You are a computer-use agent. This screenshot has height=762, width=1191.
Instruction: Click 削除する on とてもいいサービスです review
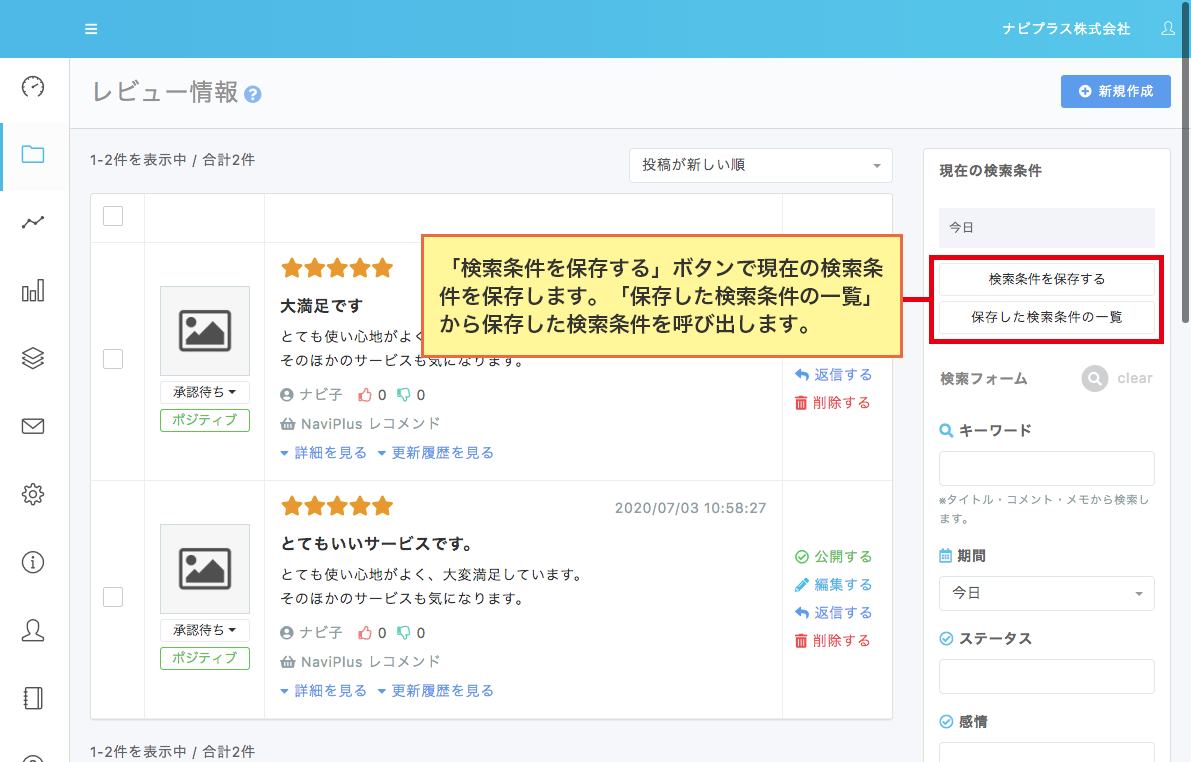(832, 640)
